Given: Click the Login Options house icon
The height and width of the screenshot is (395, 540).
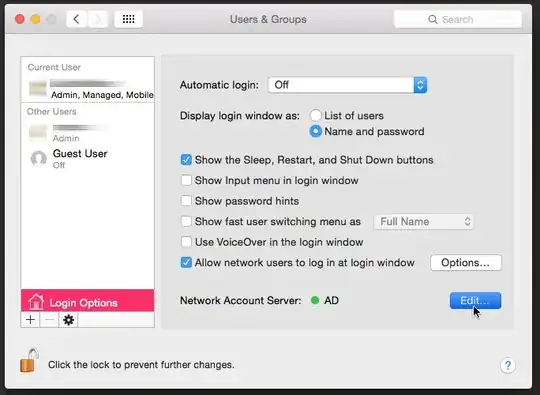Looking at the screenshot, I should [x=36, y=302].
